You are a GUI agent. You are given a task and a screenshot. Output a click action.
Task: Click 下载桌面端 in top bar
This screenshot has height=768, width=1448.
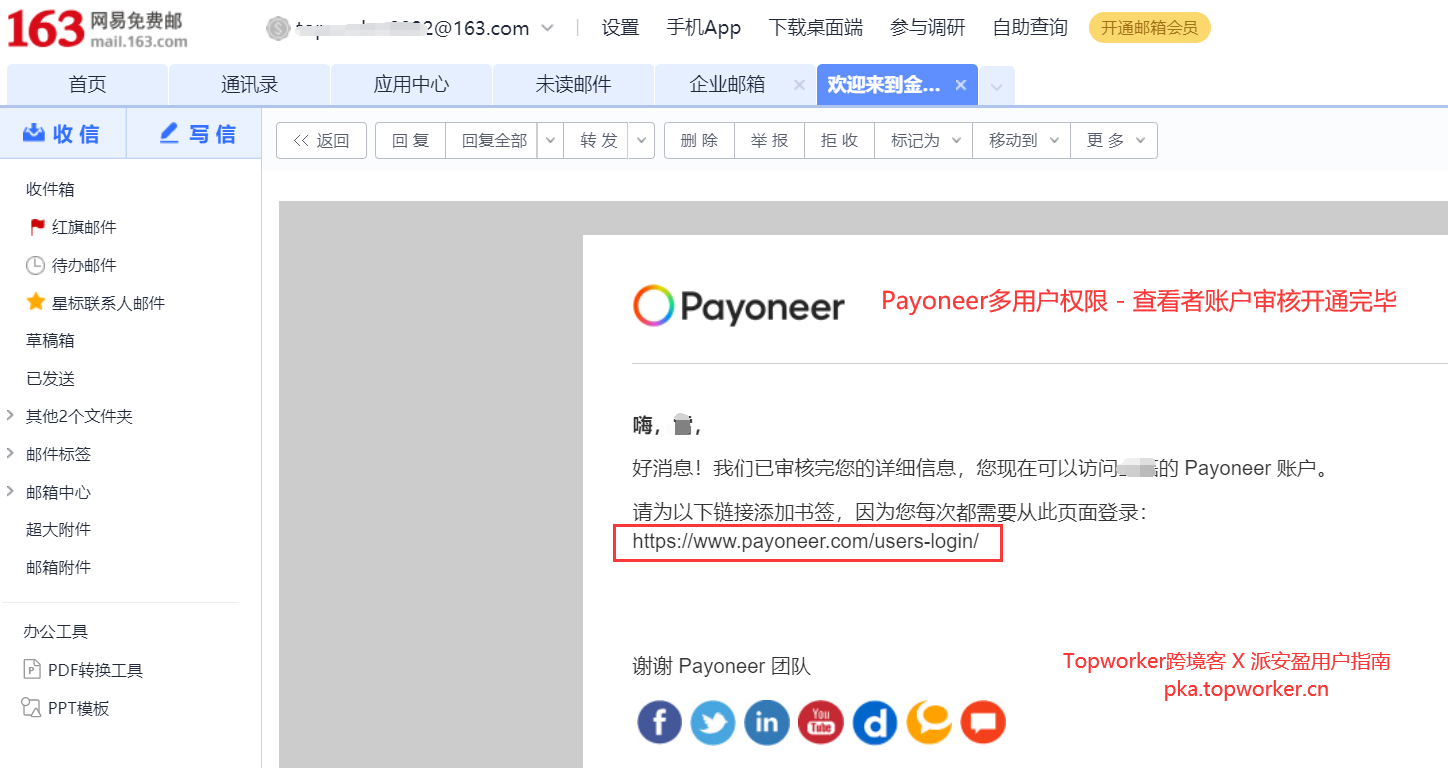[816, 28]
